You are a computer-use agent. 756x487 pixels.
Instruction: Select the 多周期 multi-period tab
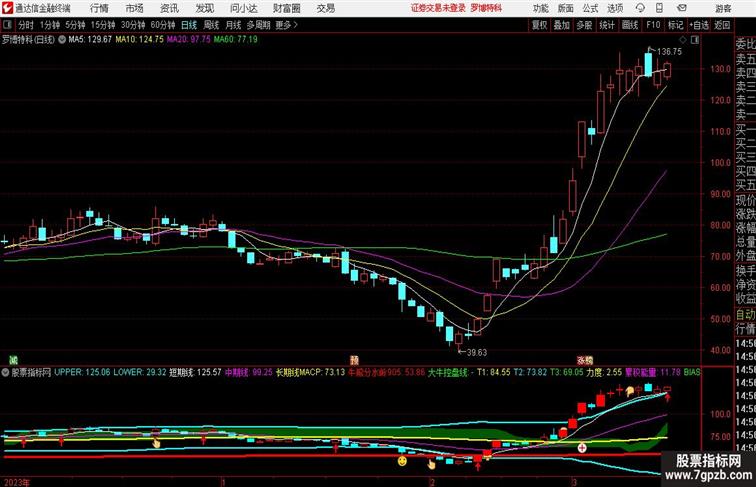(258, 25)
